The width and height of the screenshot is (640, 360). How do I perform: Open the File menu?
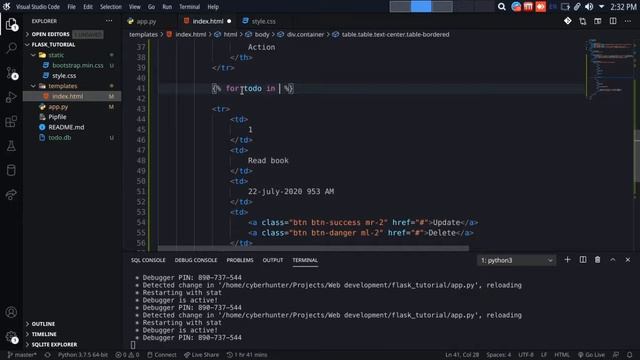(71, 7)
